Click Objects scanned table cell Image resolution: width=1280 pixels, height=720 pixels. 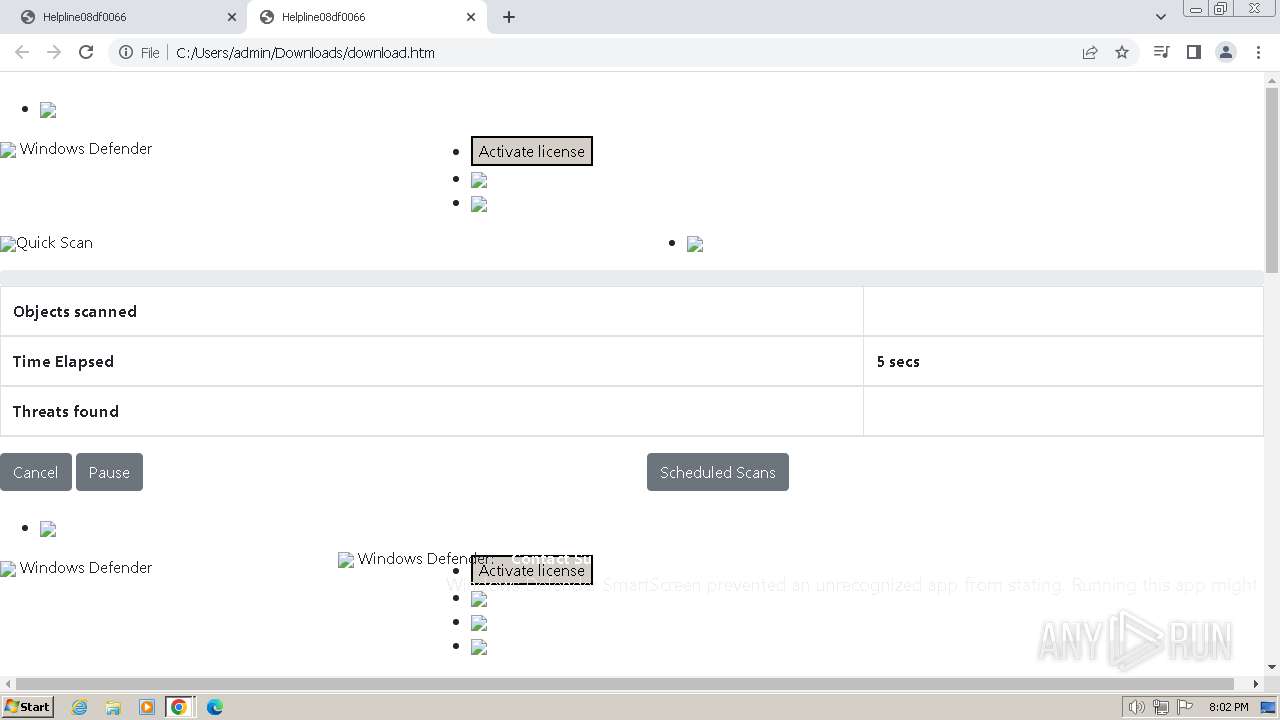[432, 311]
